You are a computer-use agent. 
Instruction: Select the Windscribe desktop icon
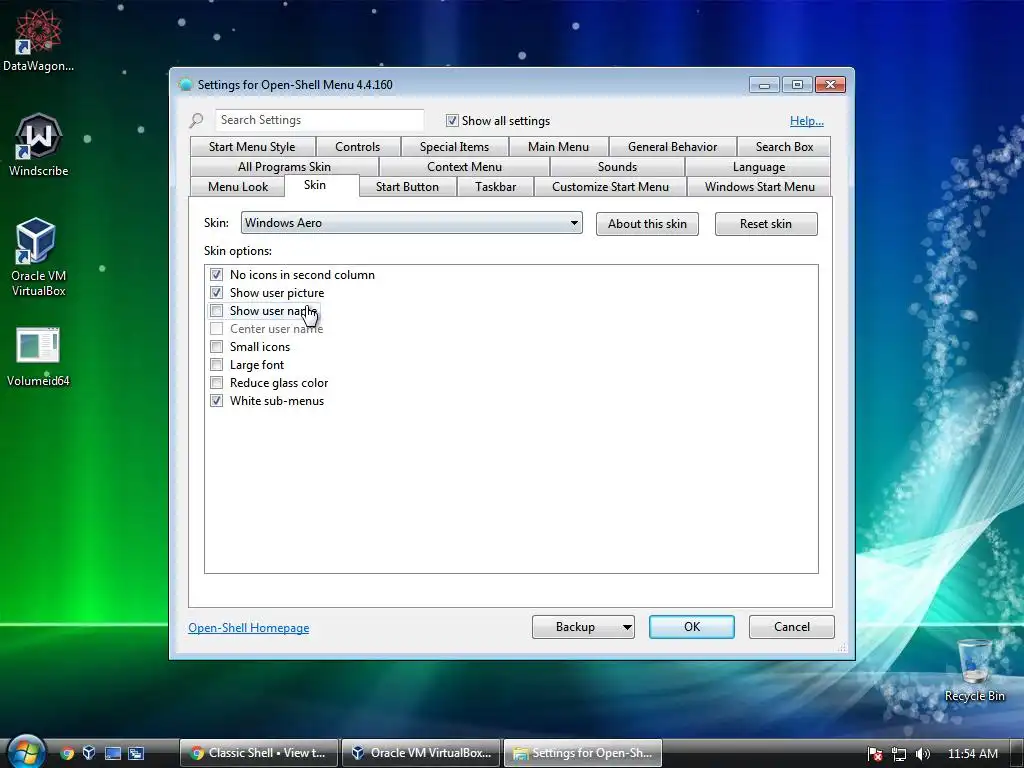38,145
